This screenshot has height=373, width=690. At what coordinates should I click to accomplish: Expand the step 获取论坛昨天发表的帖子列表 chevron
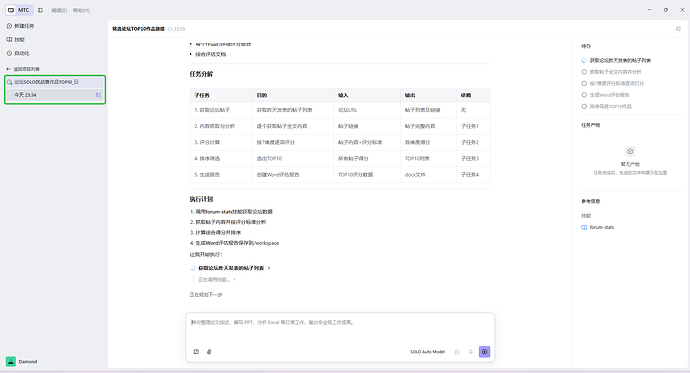coord(269,268)
